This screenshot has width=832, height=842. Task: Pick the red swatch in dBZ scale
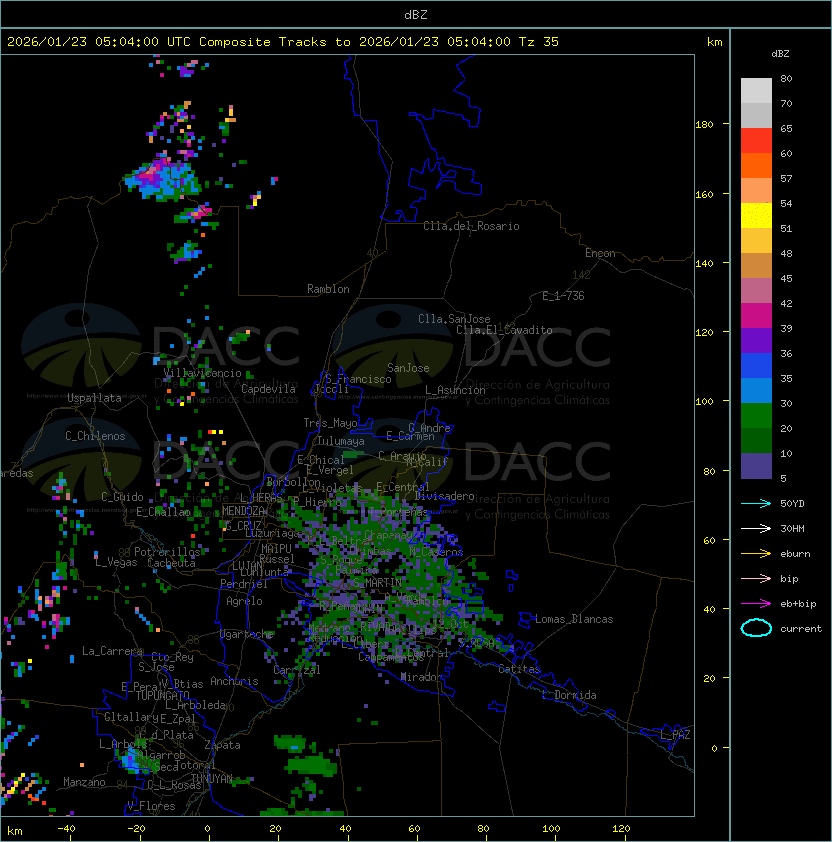756,141
